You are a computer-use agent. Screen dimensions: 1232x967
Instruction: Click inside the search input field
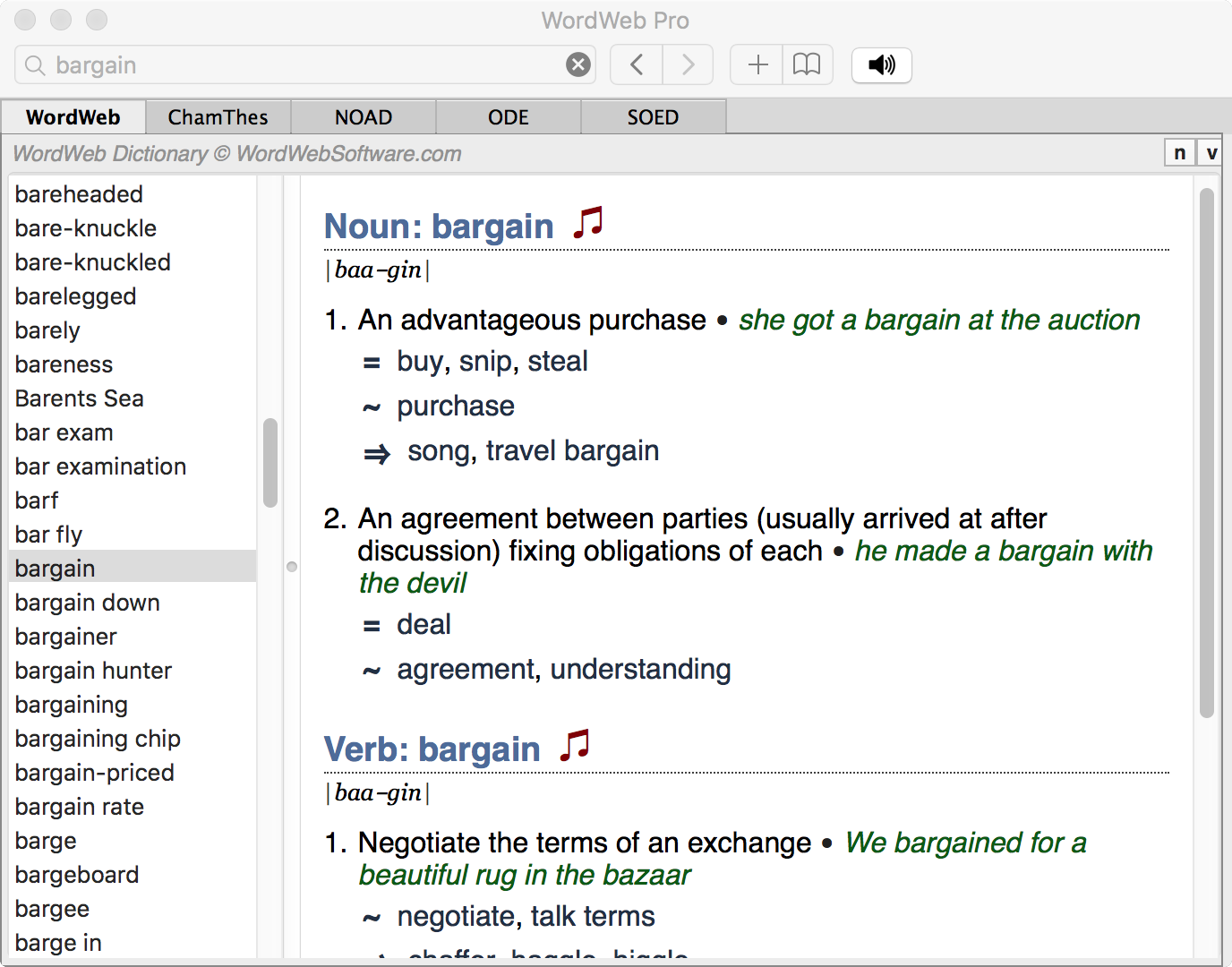[x=269, y=64]
